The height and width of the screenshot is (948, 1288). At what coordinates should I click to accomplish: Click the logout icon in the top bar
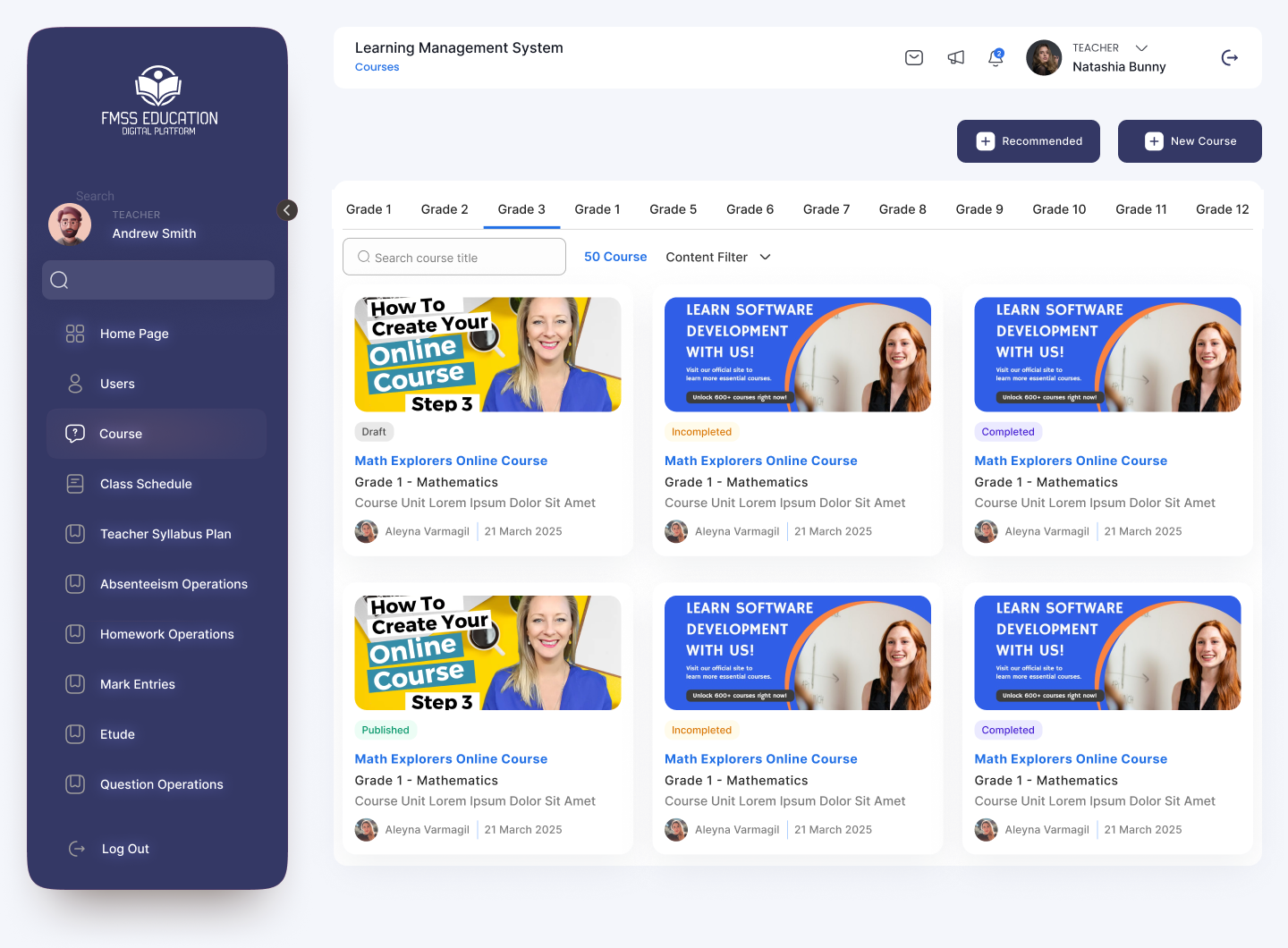click(x=1230, y=57)
